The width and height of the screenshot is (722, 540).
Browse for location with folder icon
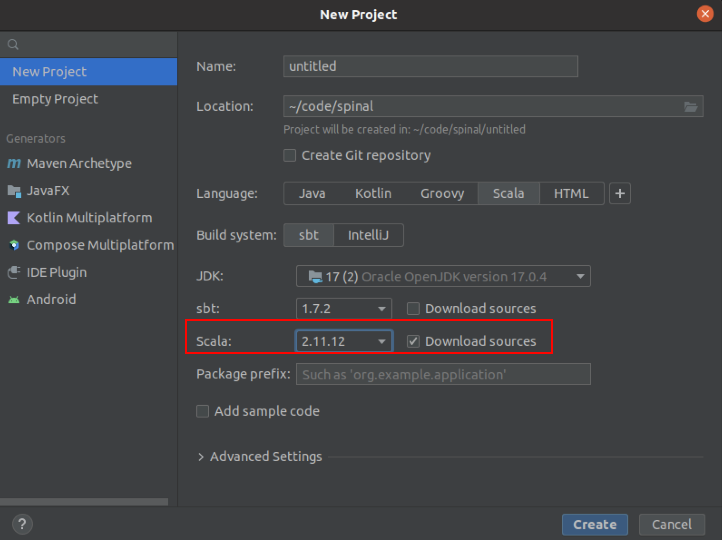pyautogui.click(x=690, y=107)
